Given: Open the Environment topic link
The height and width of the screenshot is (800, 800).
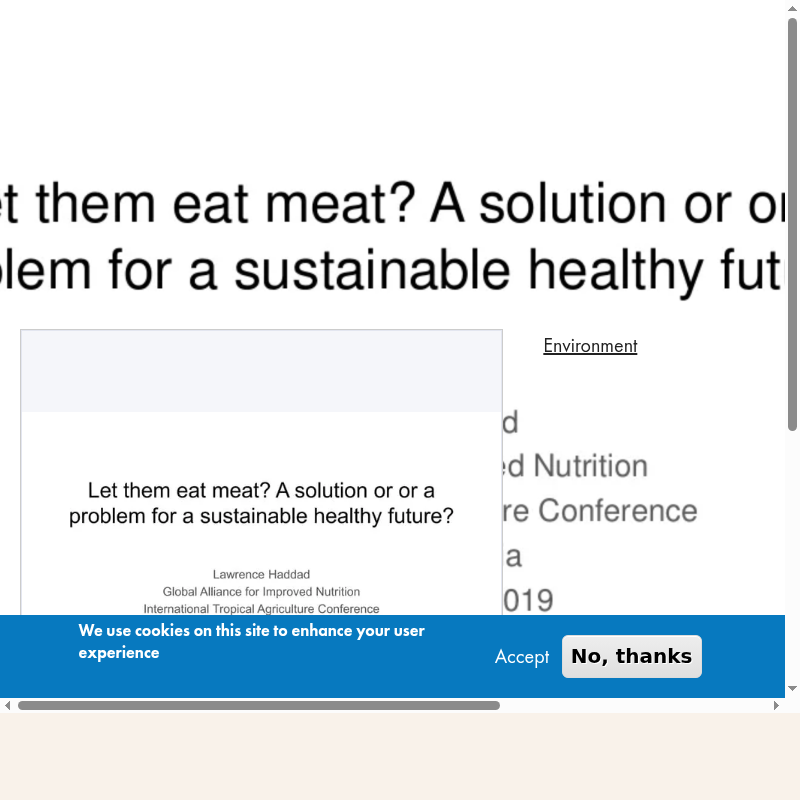Looking at the screenshot, I should point(590,346).
